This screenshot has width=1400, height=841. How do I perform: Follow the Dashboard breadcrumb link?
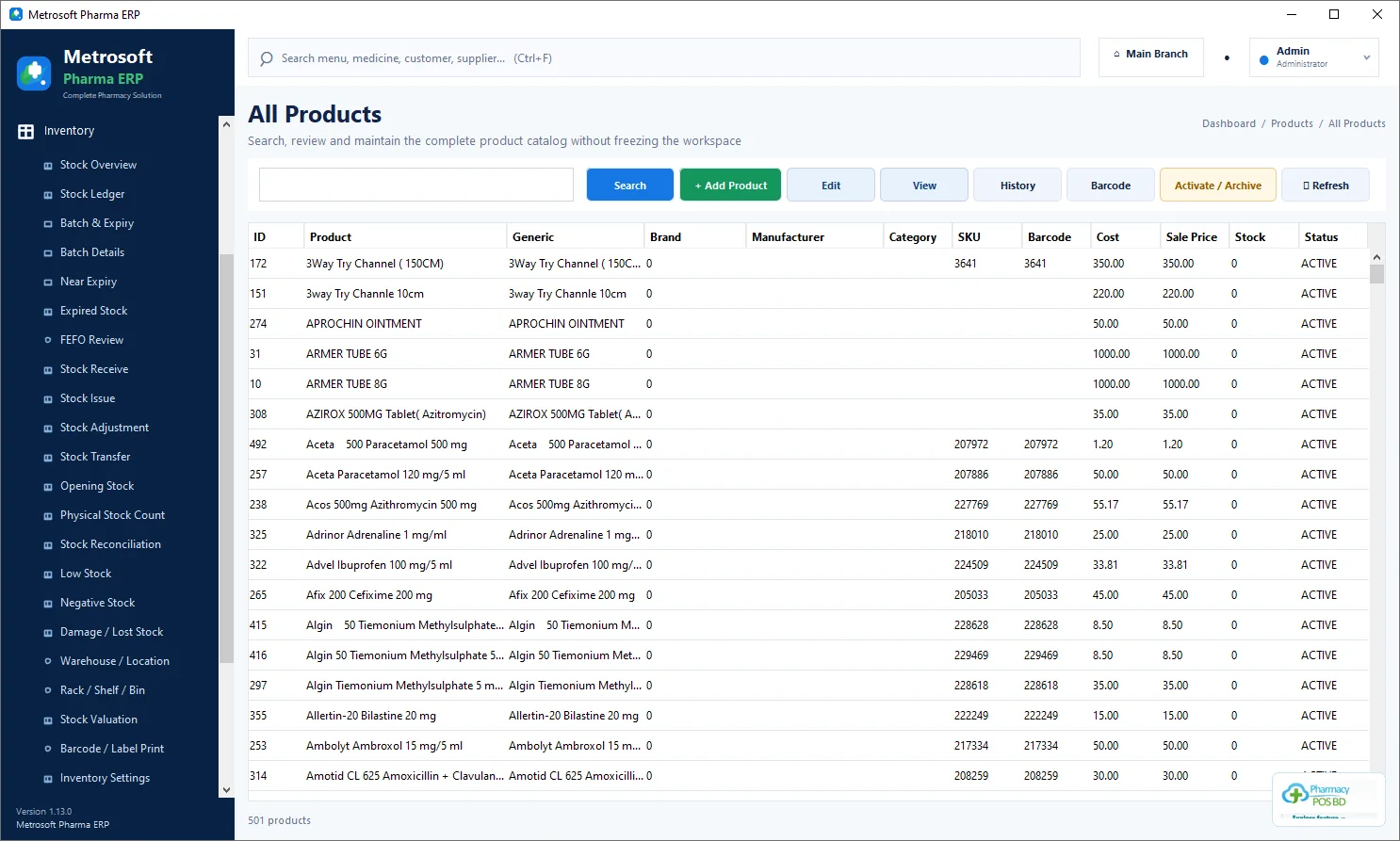tap(1229, 123)
